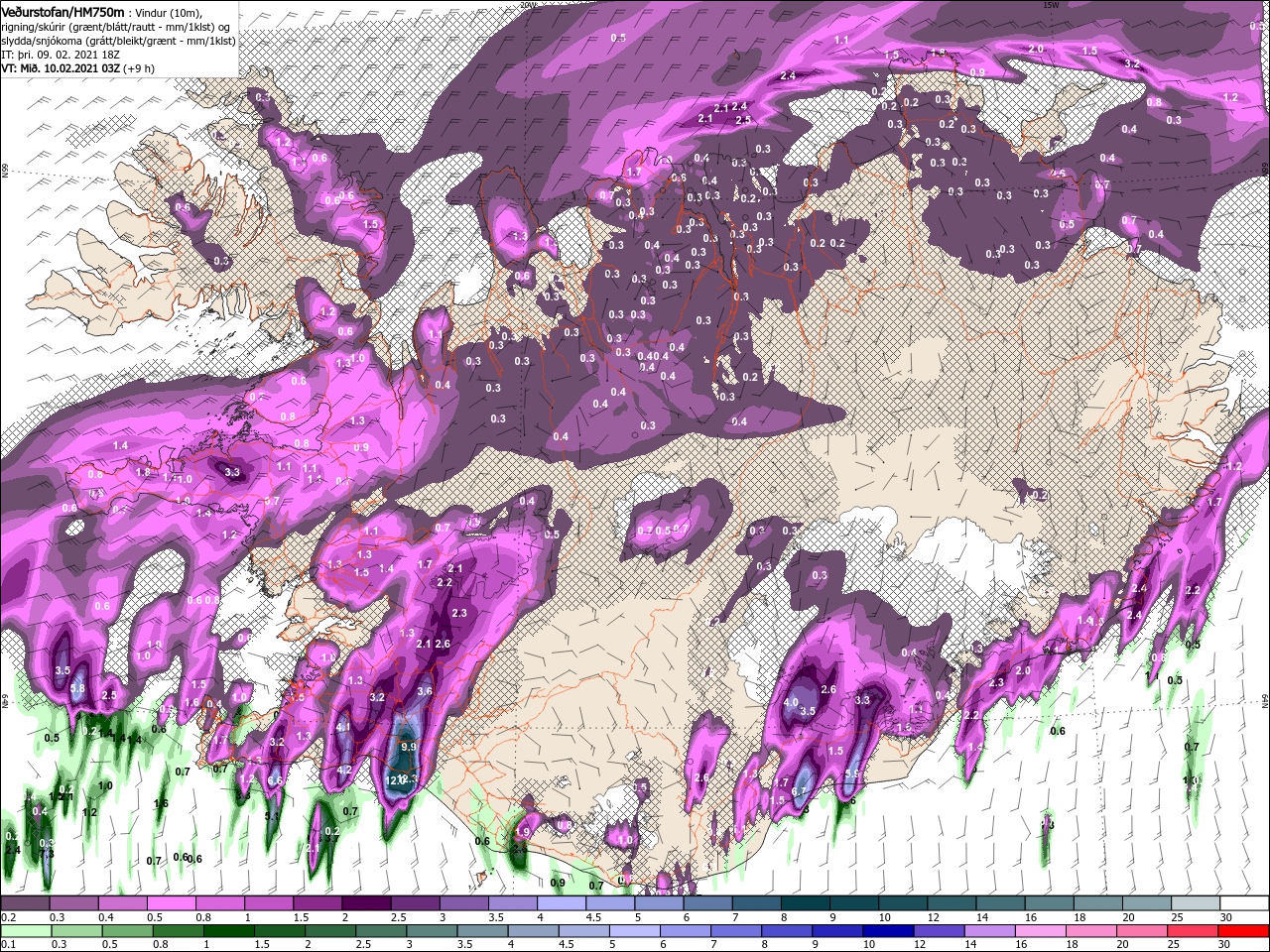The width and height of the screenshot is (1270, 952).
Task: Pick the light periwinkle 5 rain scale swatch
Action: 635,930
